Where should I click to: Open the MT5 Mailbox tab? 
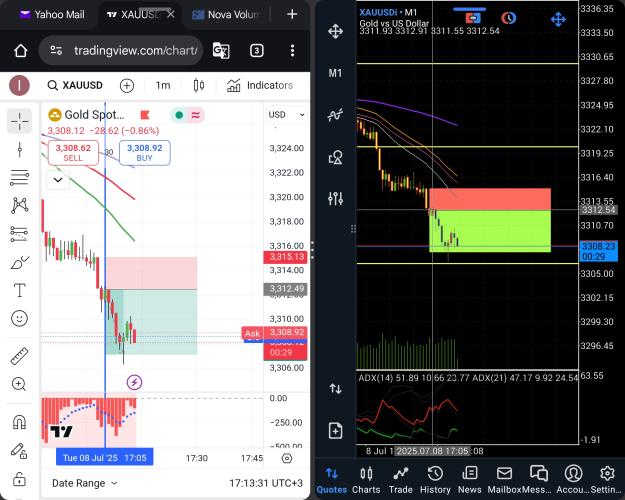(x=504, y=480)
